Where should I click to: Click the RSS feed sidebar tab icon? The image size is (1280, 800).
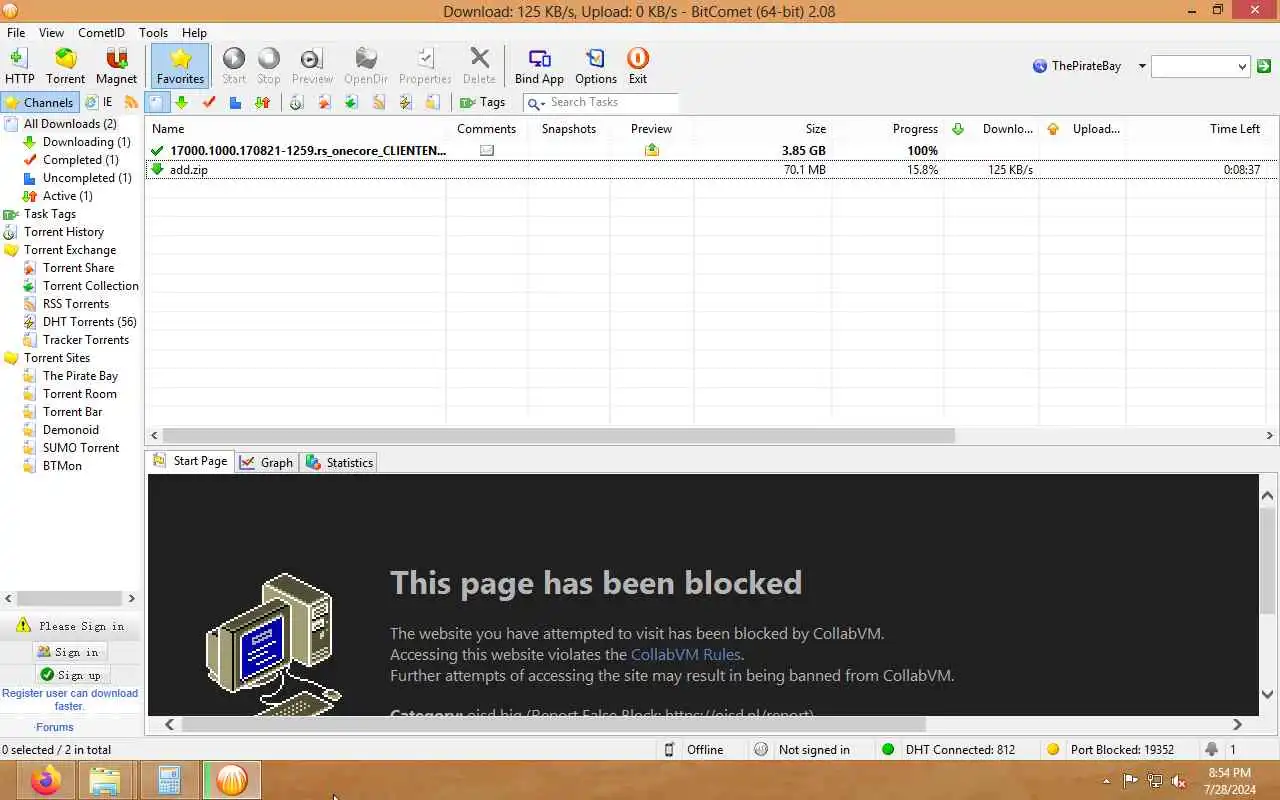click(131, 102)
